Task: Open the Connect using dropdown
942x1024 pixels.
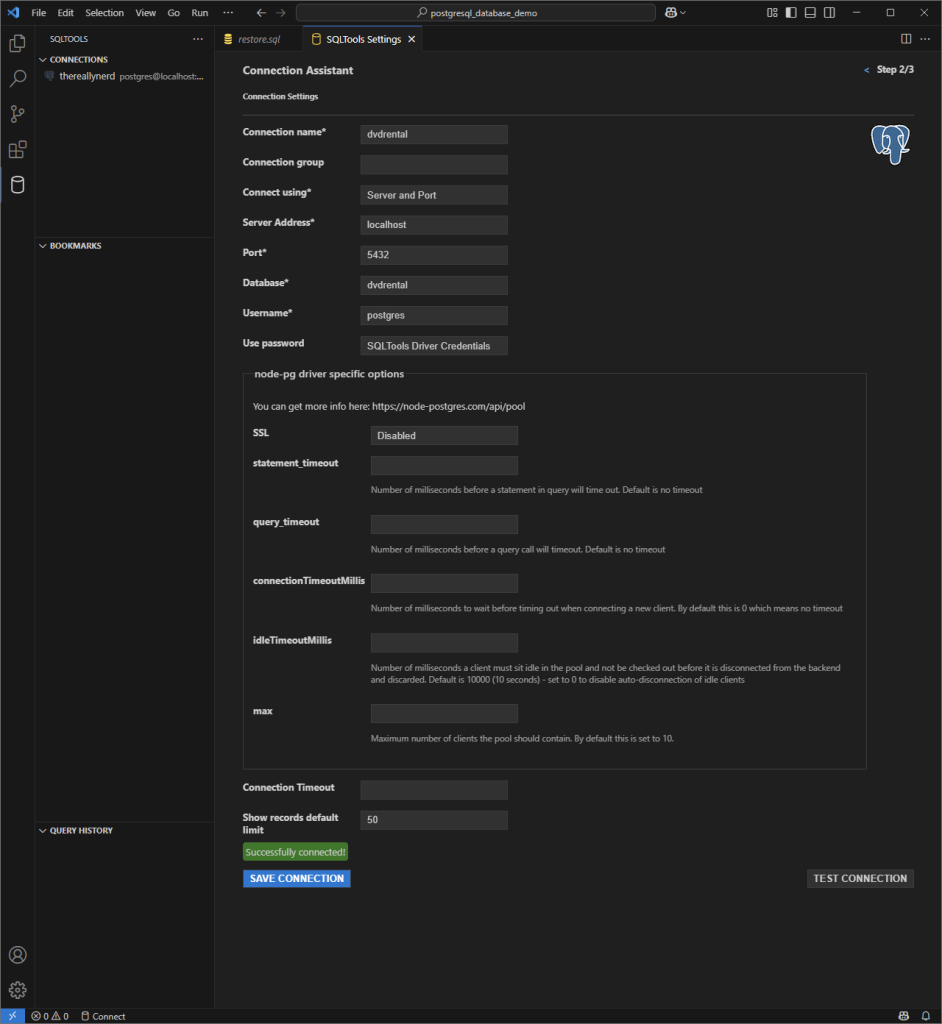Action: point(434,195)
